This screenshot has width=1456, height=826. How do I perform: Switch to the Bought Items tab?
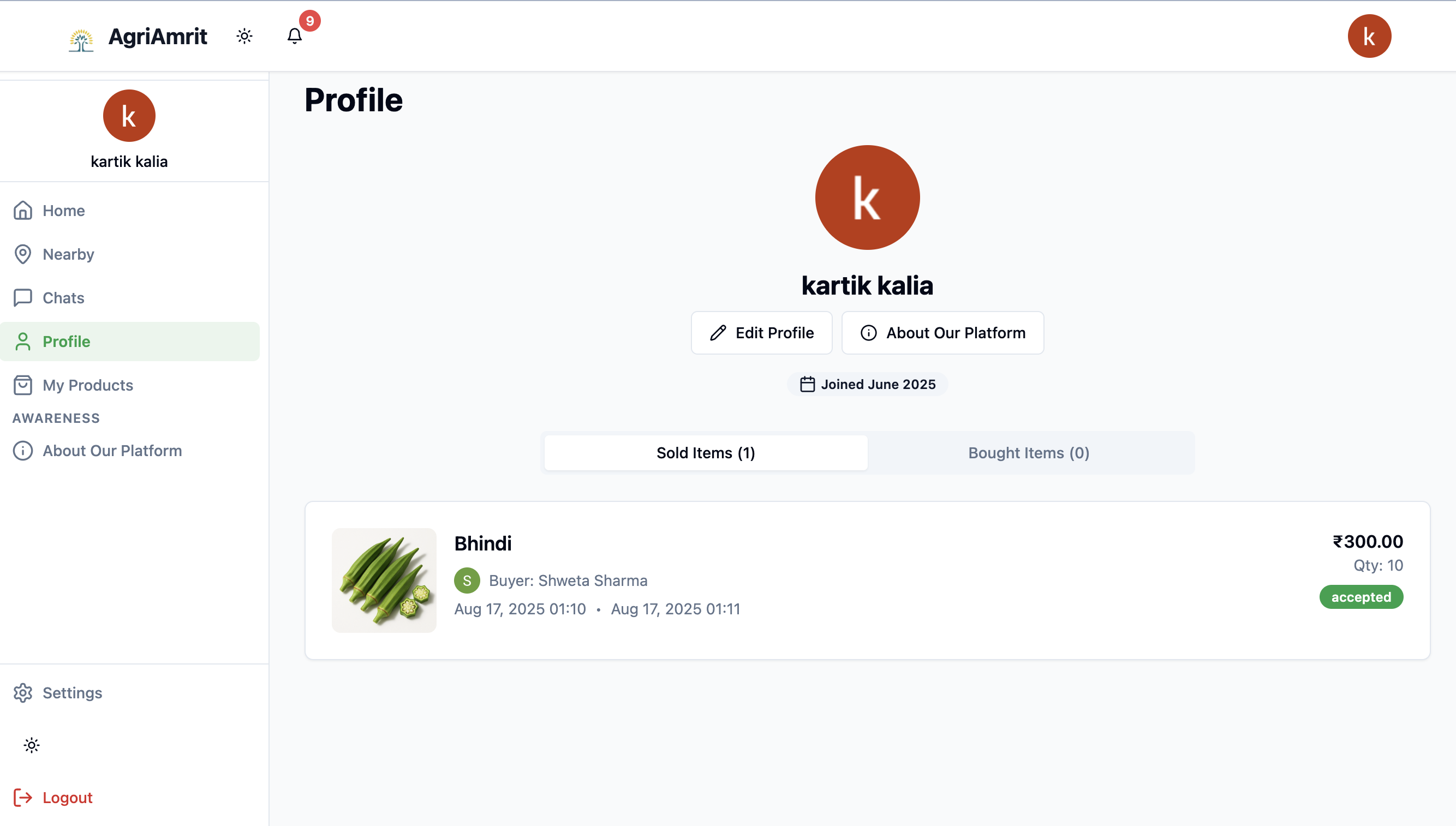tap(1028, 452)
